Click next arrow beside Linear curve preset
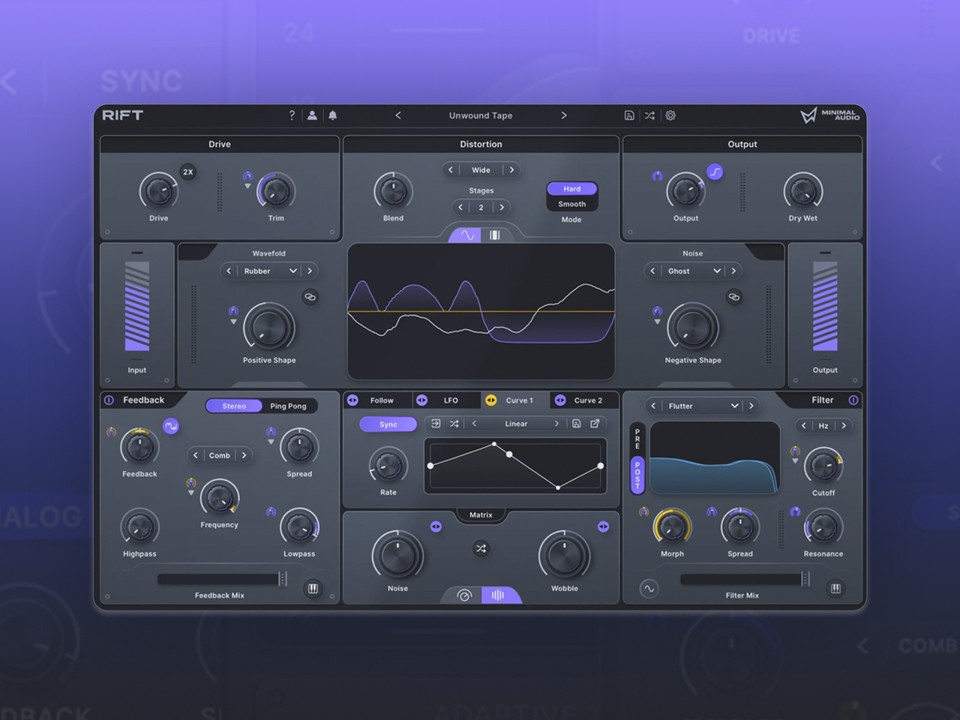960x720 pixels. click(x=557, y=424)
